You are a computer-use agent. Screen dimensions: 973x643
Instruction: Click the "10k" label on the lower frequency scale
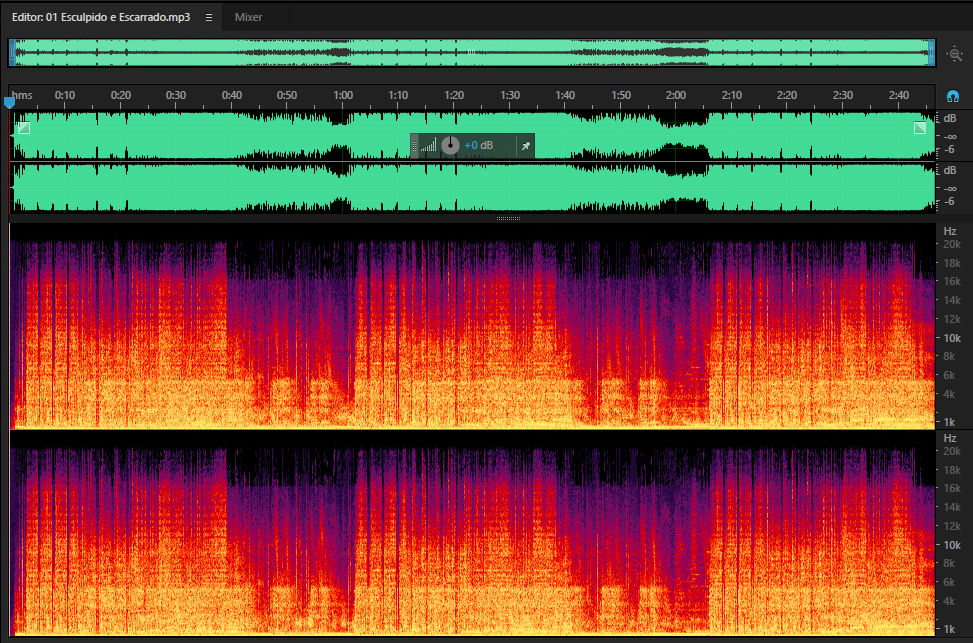coord(952,545)
